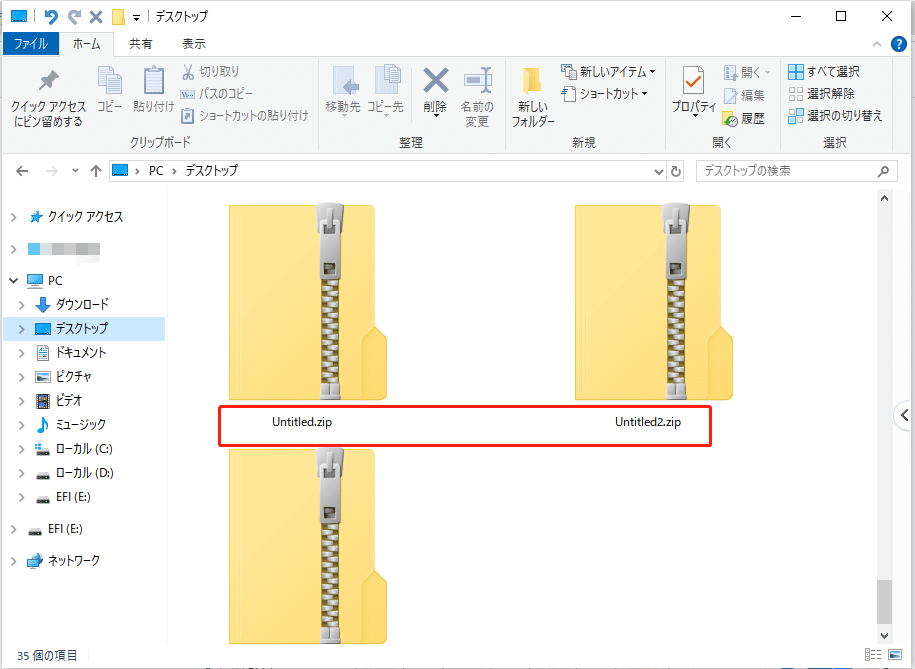Screen dimensions: 915x669
Task: Open the address bar history dropdown
Action: [x=658, y=171]
